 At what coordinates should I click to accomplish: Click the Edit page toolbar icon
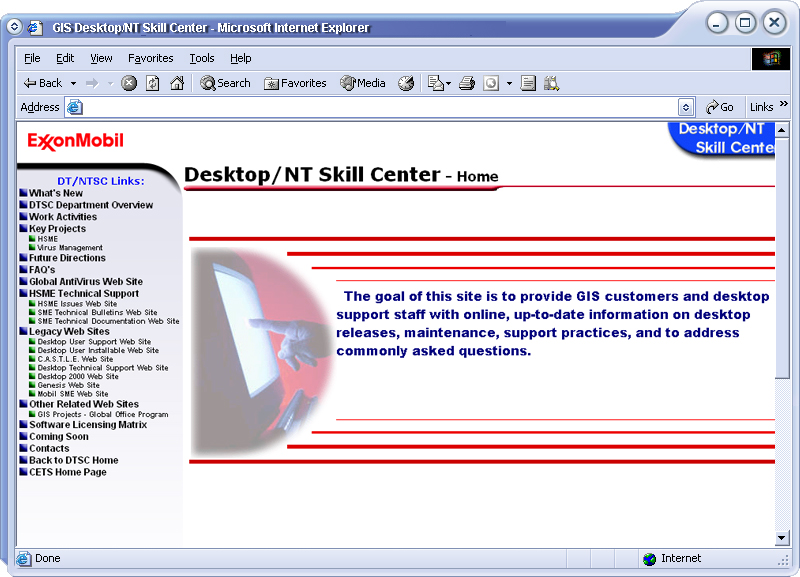point(491,83)
